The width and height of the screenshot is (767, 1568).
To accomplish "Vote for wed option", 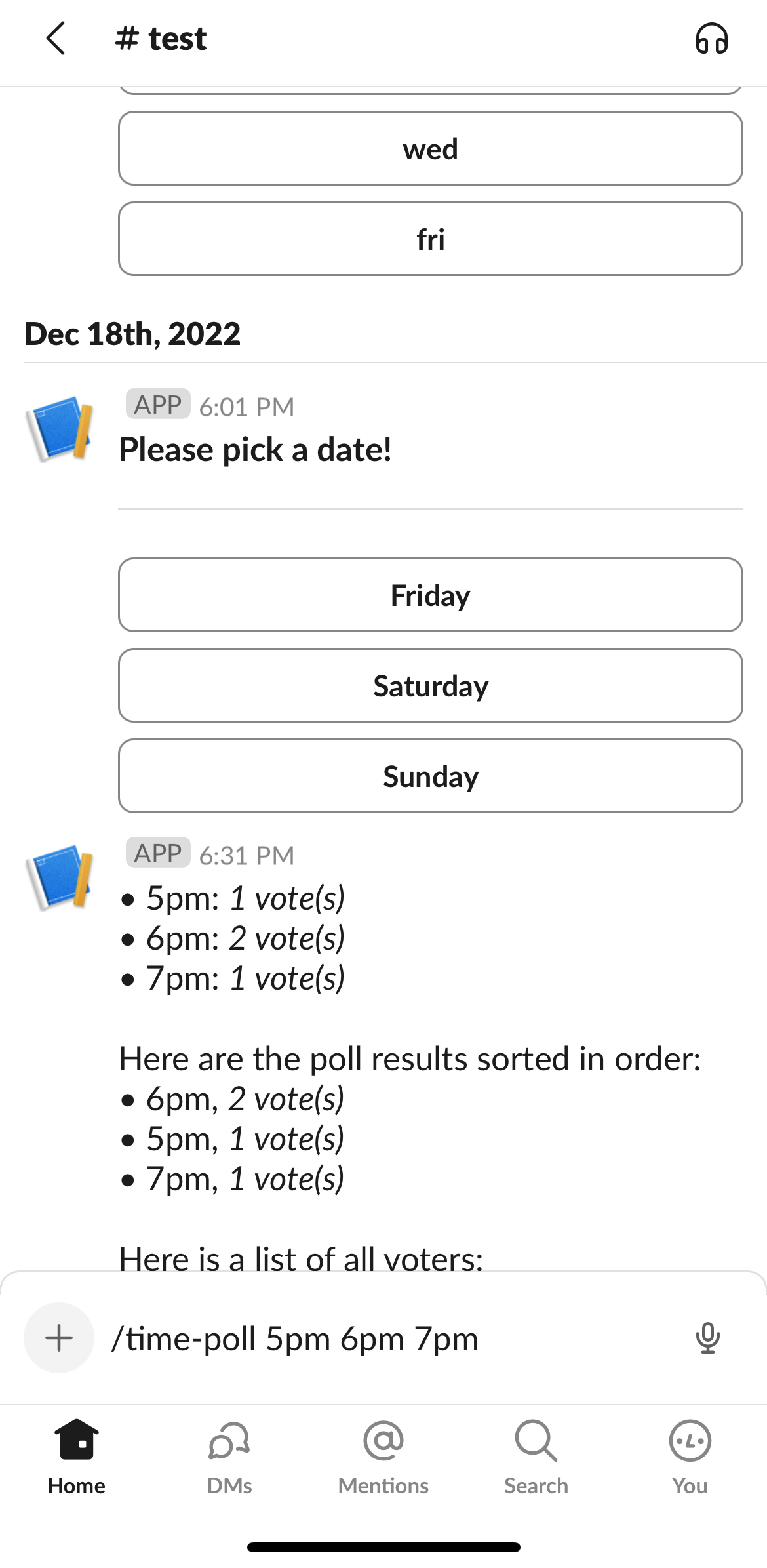I will 430,149.
